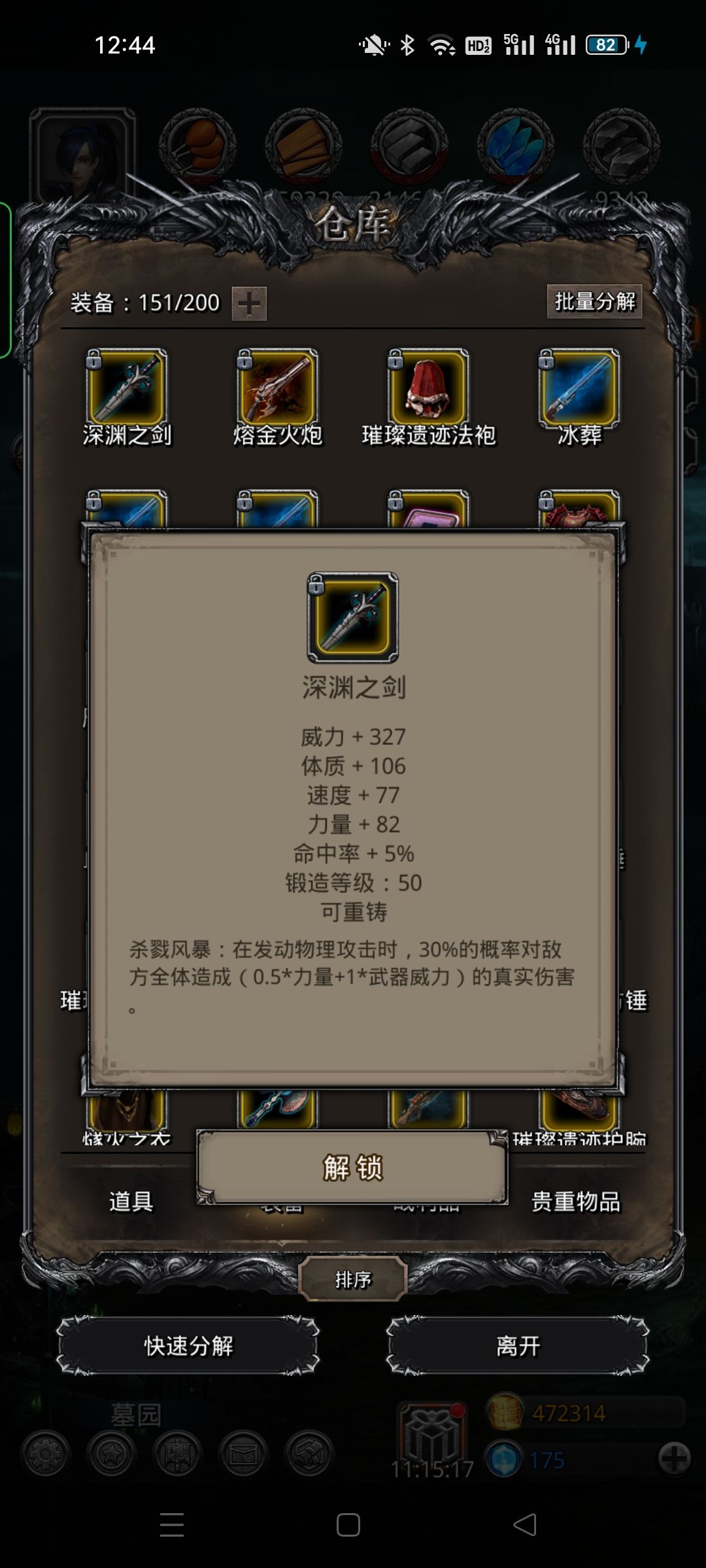This screenshot has width=706, height=1568.
Task: Switch to the 道具 tab
Action: click(131, 1201)
